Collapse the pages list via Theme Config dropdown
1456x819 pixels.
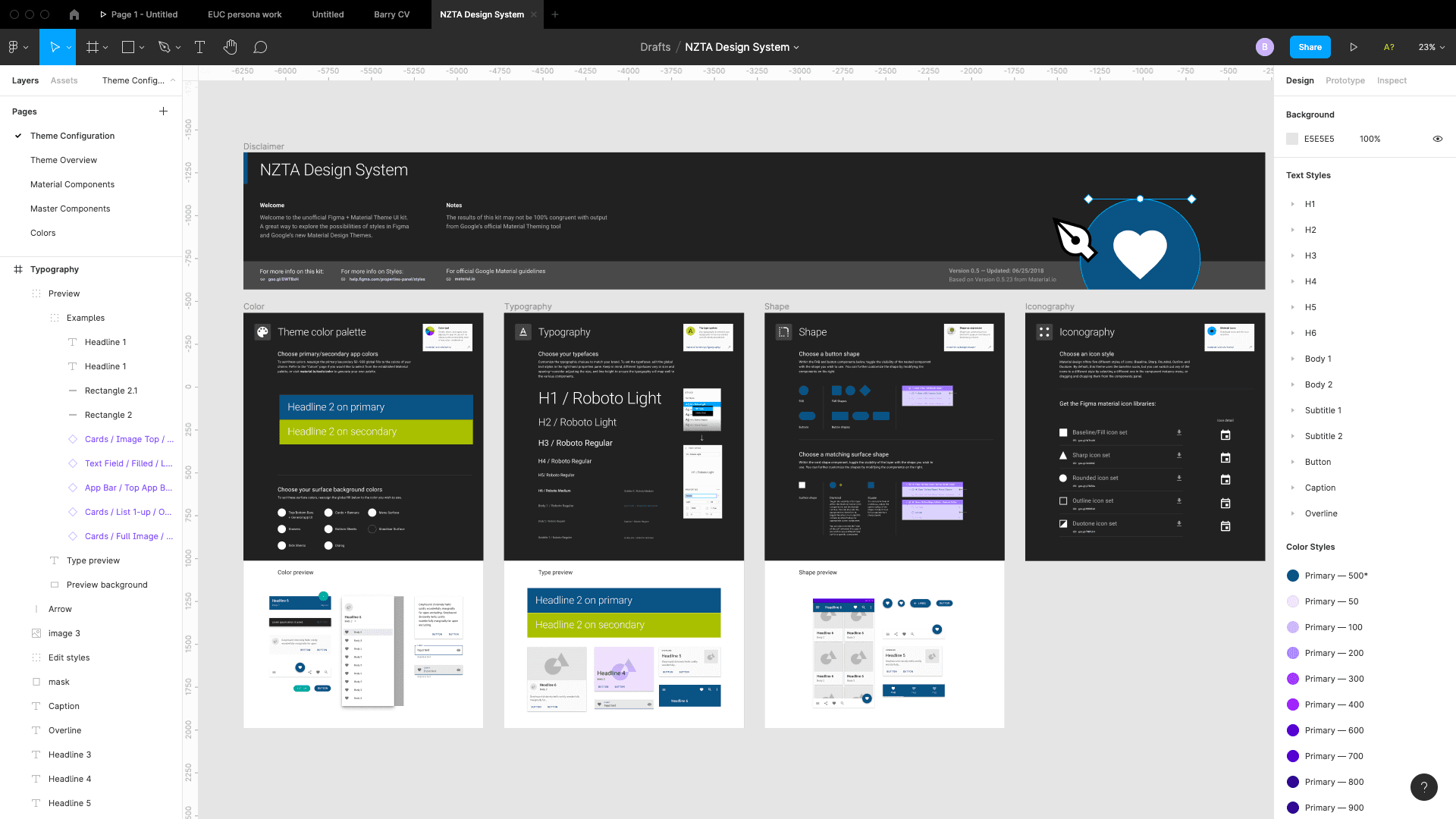(138, 80)
